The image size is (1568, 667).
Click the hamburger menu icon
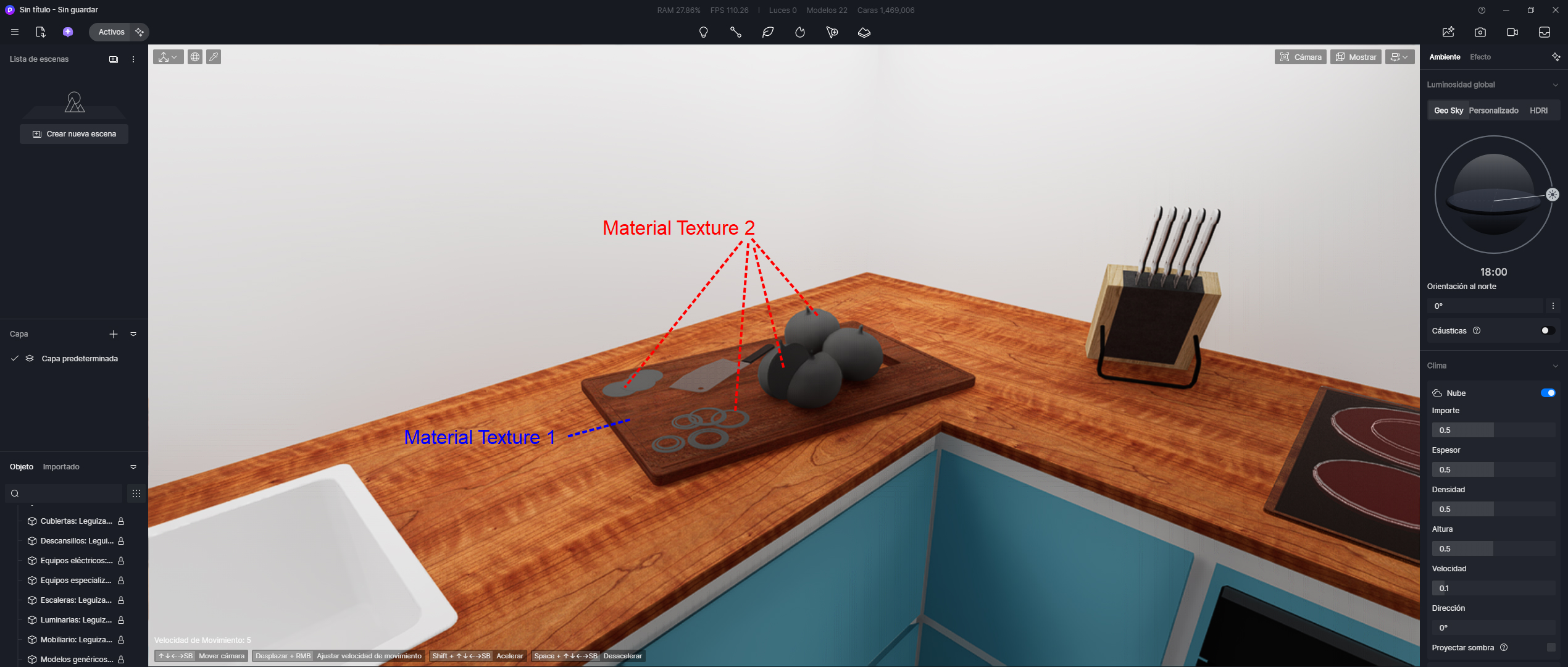pos(15,32)
